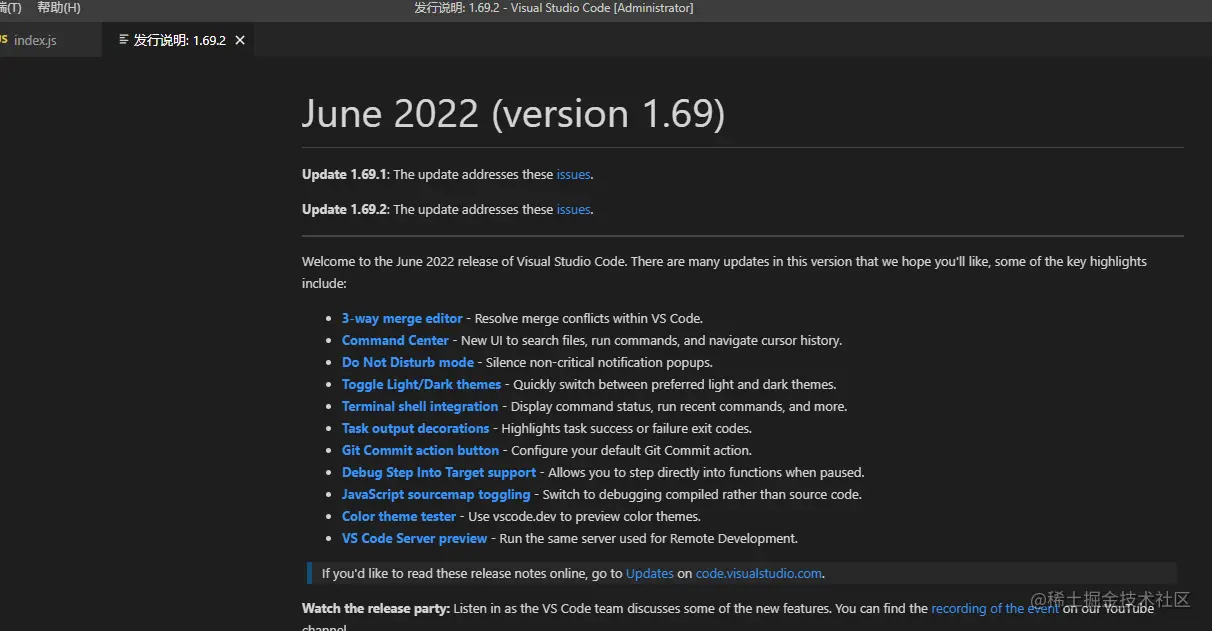Click the release notes tab icon
1212x631 pixels.
pyautogui.click(x=124, y=40)
